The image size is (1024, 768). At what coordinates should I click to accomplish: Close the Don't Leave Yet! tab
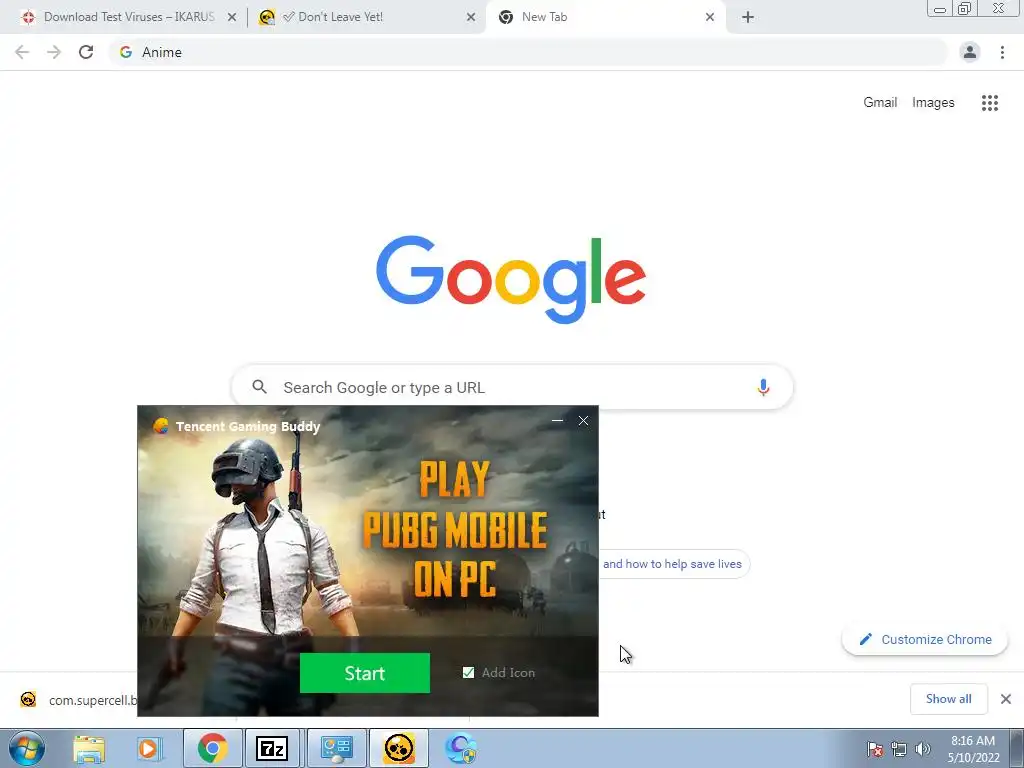pos(471,18)
